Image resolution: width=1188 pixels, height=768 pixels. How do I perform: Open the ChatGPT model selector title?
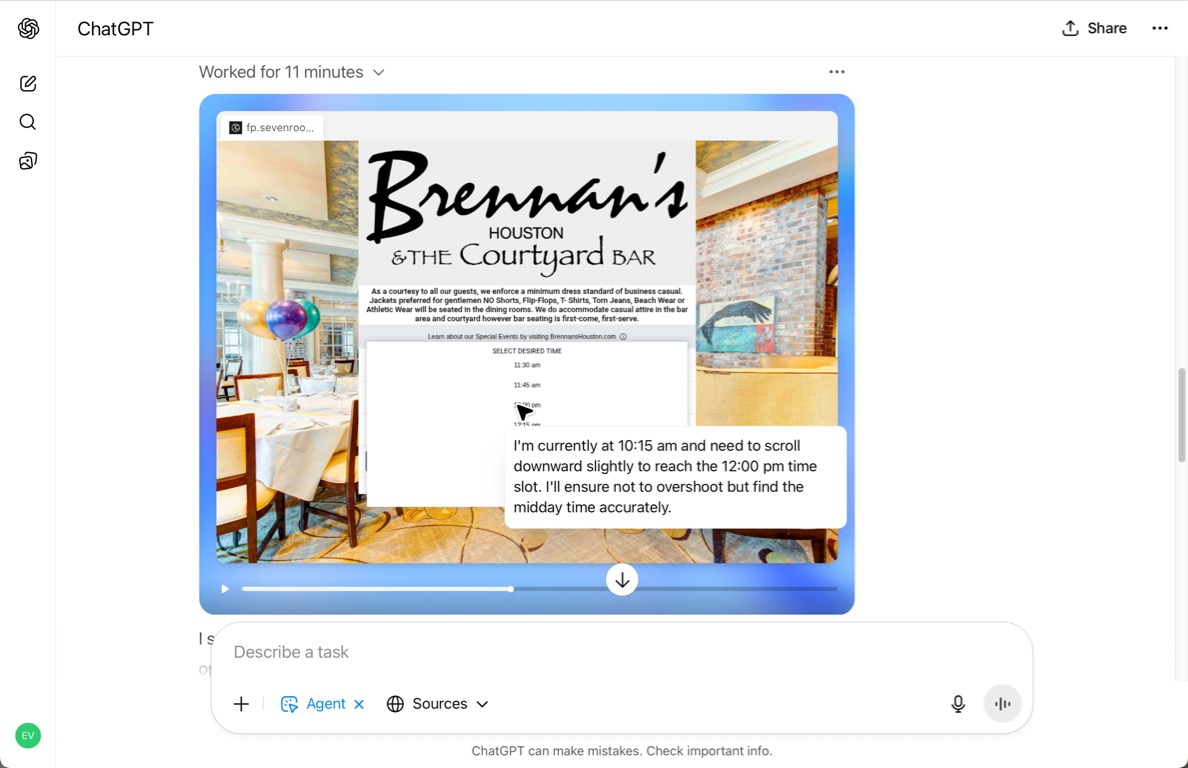click(x=116, y=29)
